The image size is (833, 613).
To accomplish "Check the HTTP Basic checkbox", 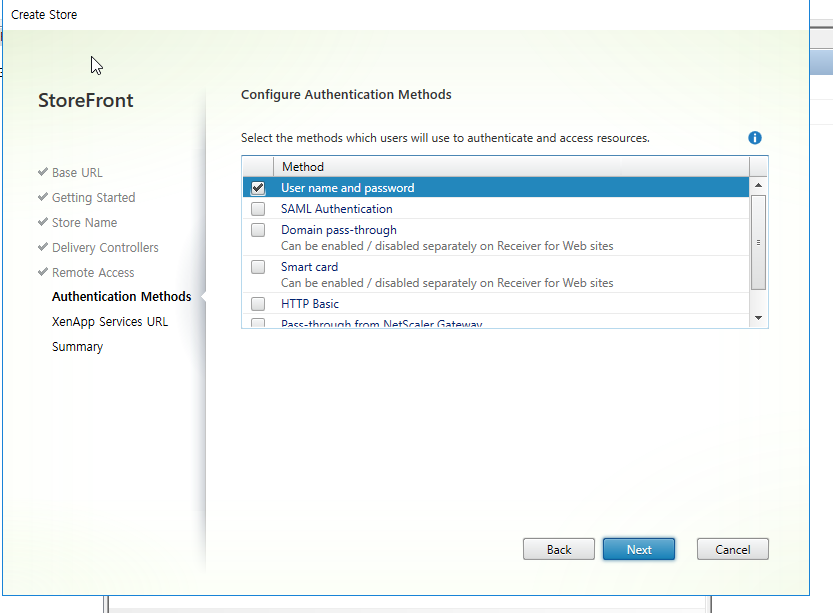I will click(x=258, y=304).
